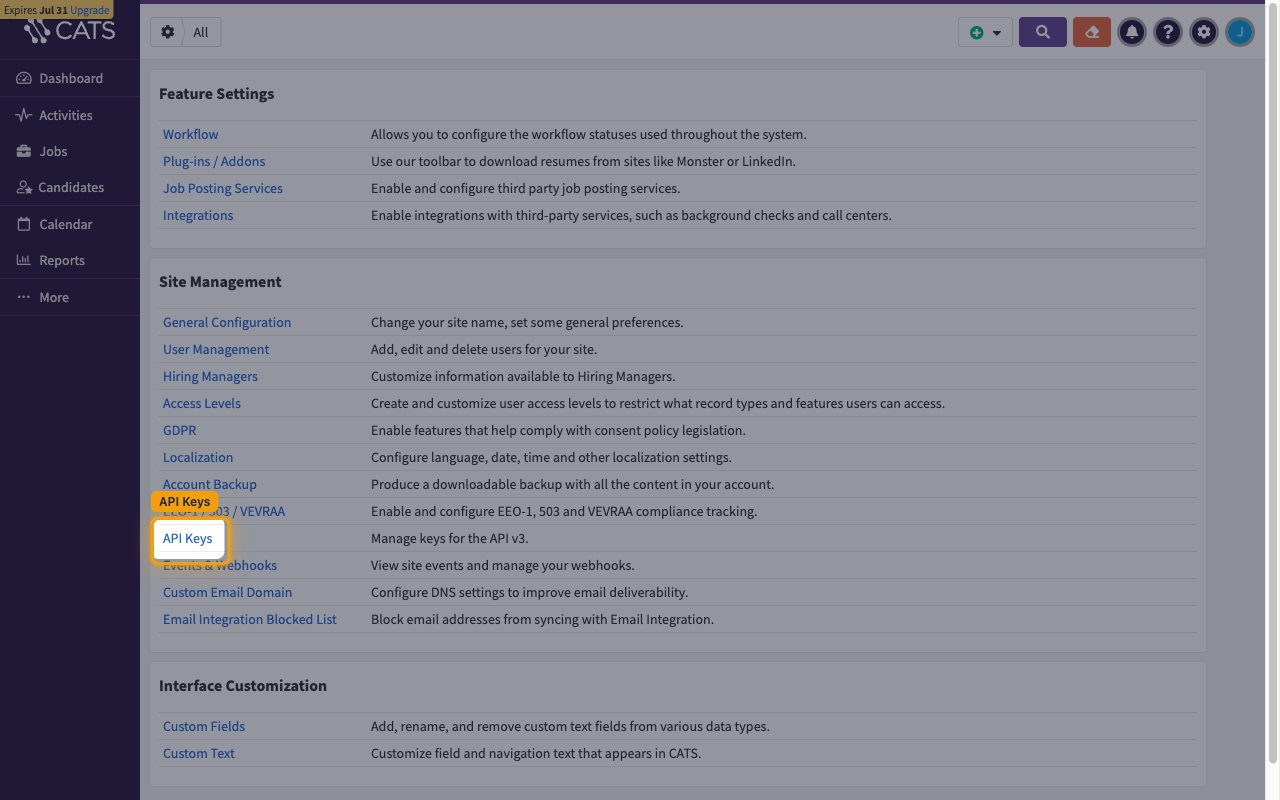Screen dimensions: 1280x800
Task: Click text "View site events and manage your webhooks."
Action: pos(503,565)
